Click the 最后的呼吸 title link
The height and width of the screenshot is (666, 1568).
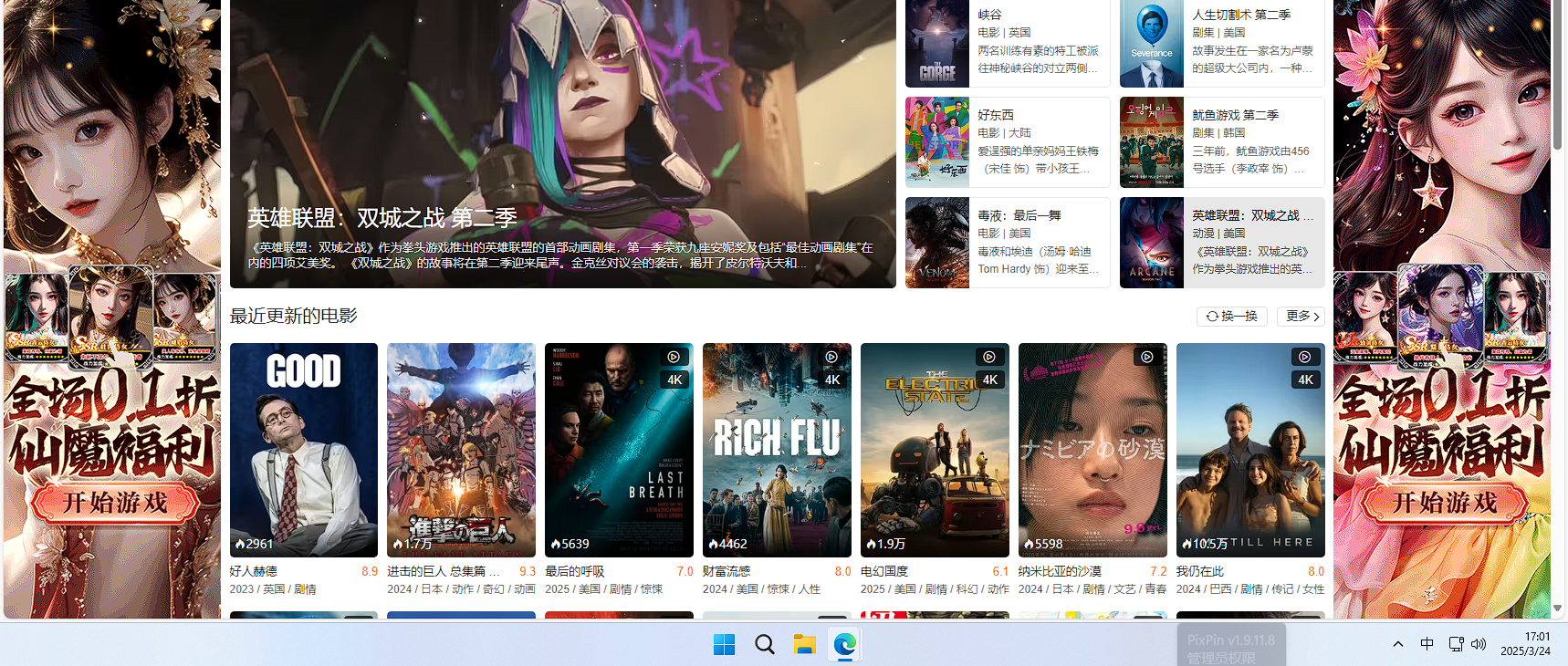click(575, 571)
